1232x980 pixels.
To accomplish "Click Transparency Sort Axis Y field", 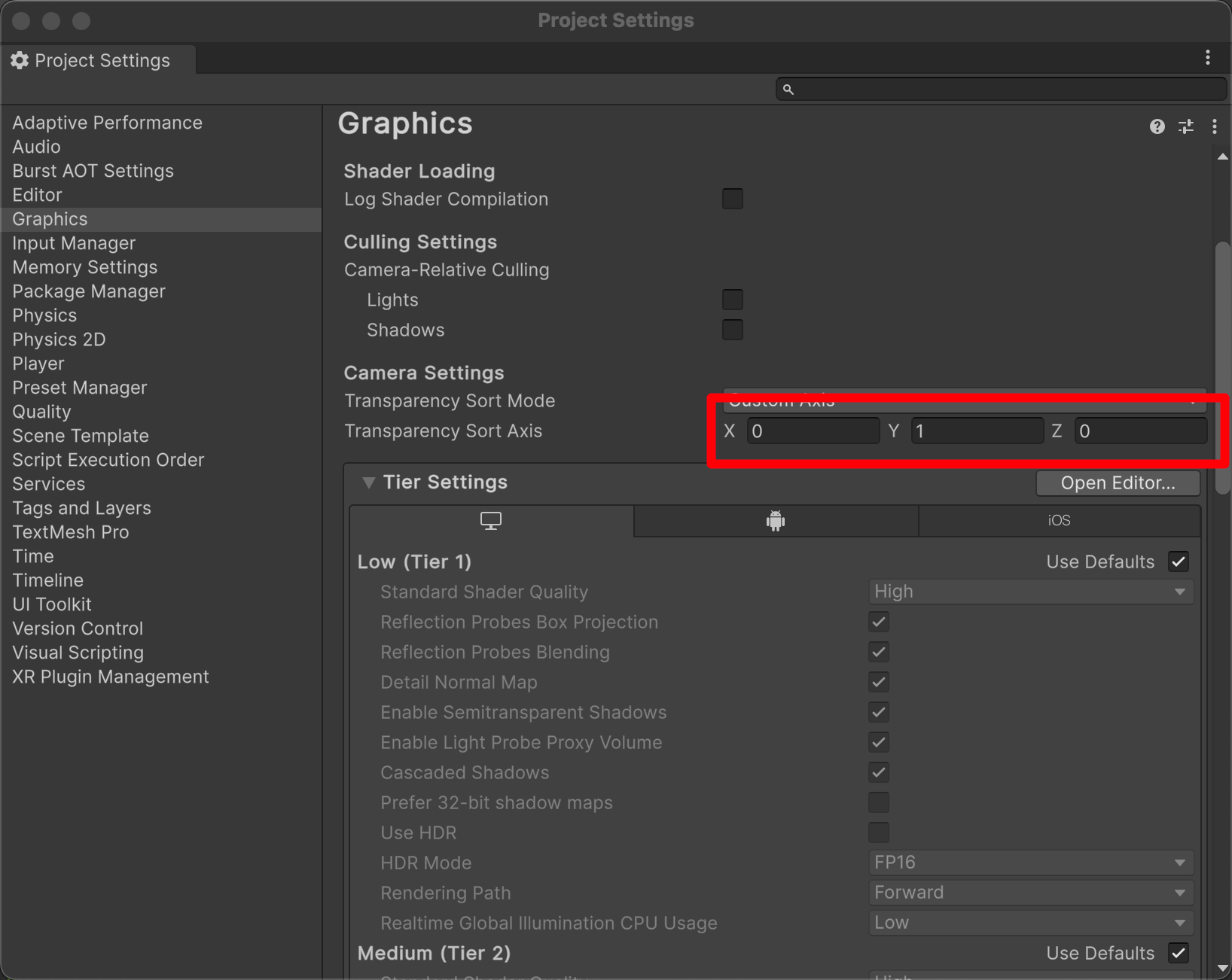I will [977, 431].
